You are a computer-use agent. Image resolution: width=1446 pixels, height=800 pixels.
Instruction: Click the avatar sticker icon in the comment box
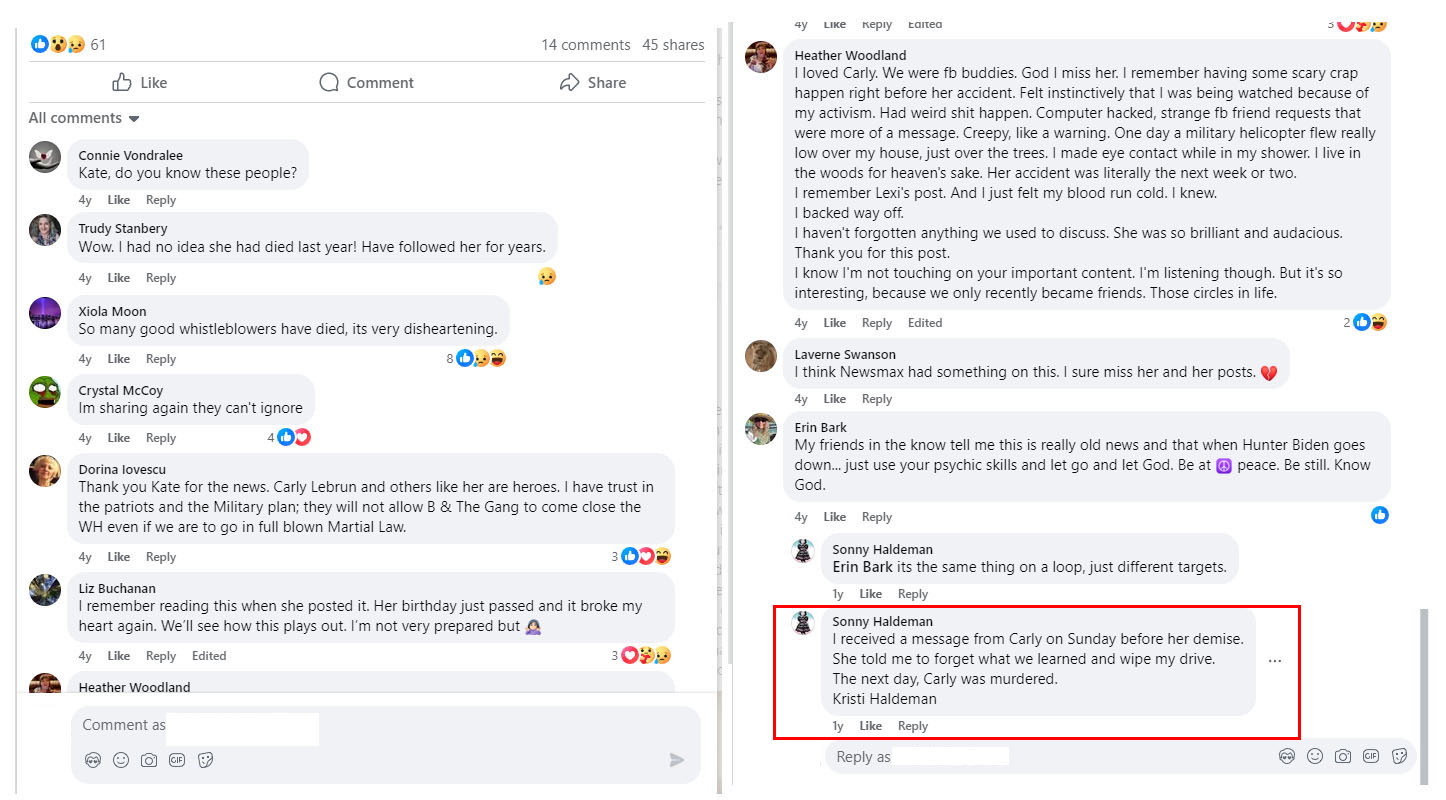93,760
